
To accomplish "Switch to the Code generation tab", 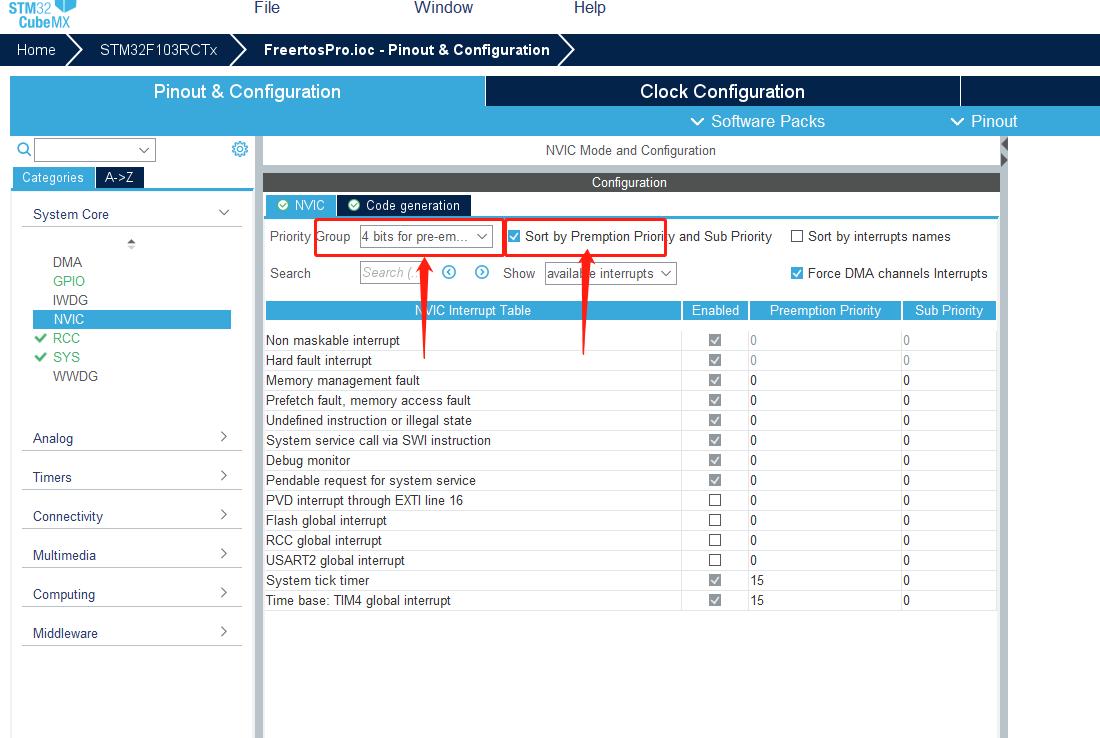I will pyautogui.click(x=404, y=205).
